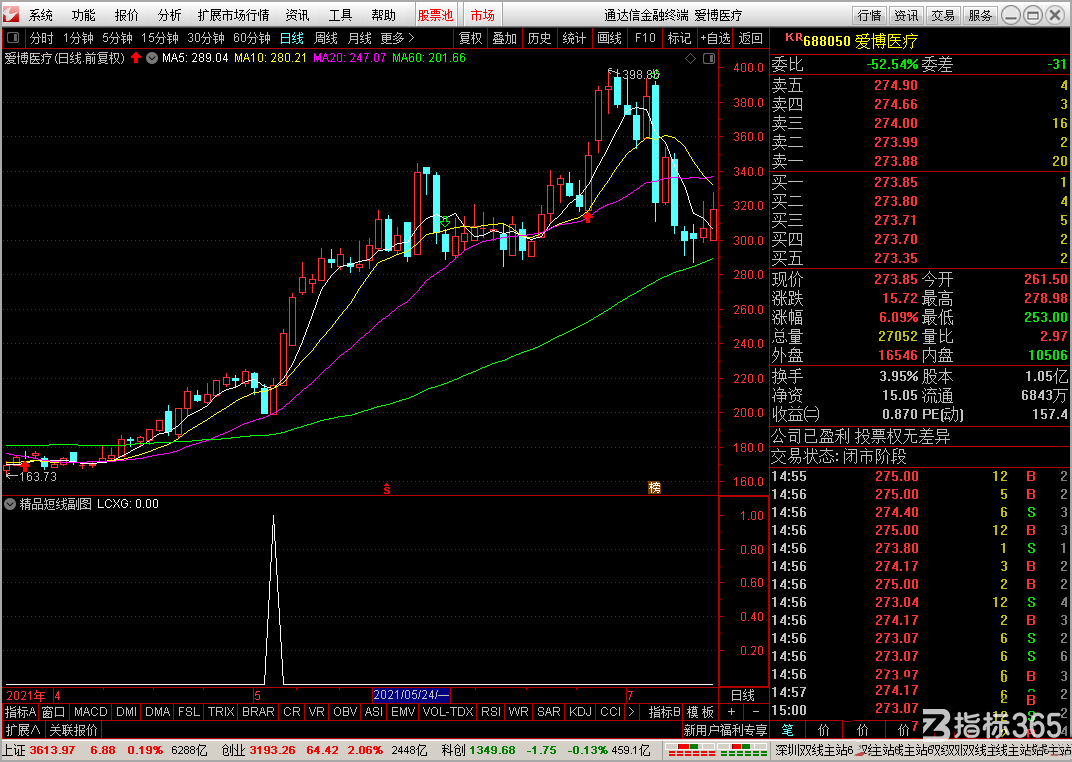1072x762 pixels.
Task: Click the green down-arrow signal on the chart
Action: (x=445, y=222)
